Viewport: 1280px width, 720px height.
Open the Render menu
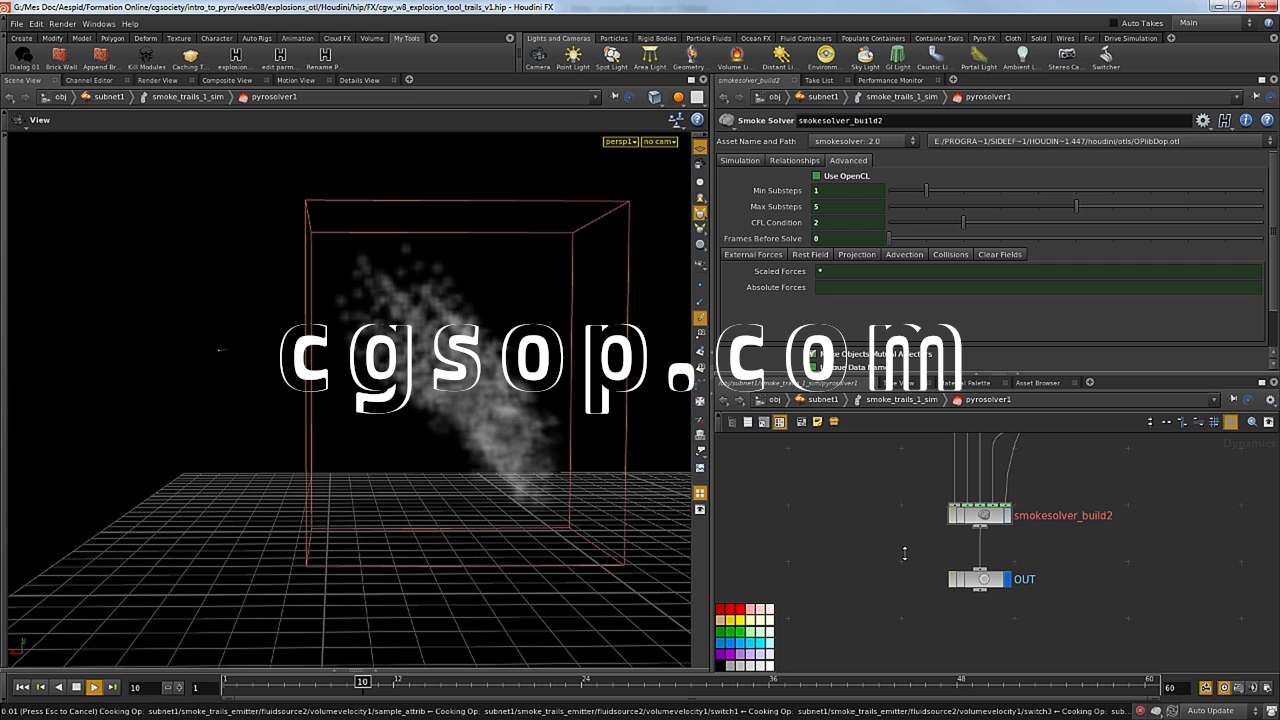click(62, 24)
